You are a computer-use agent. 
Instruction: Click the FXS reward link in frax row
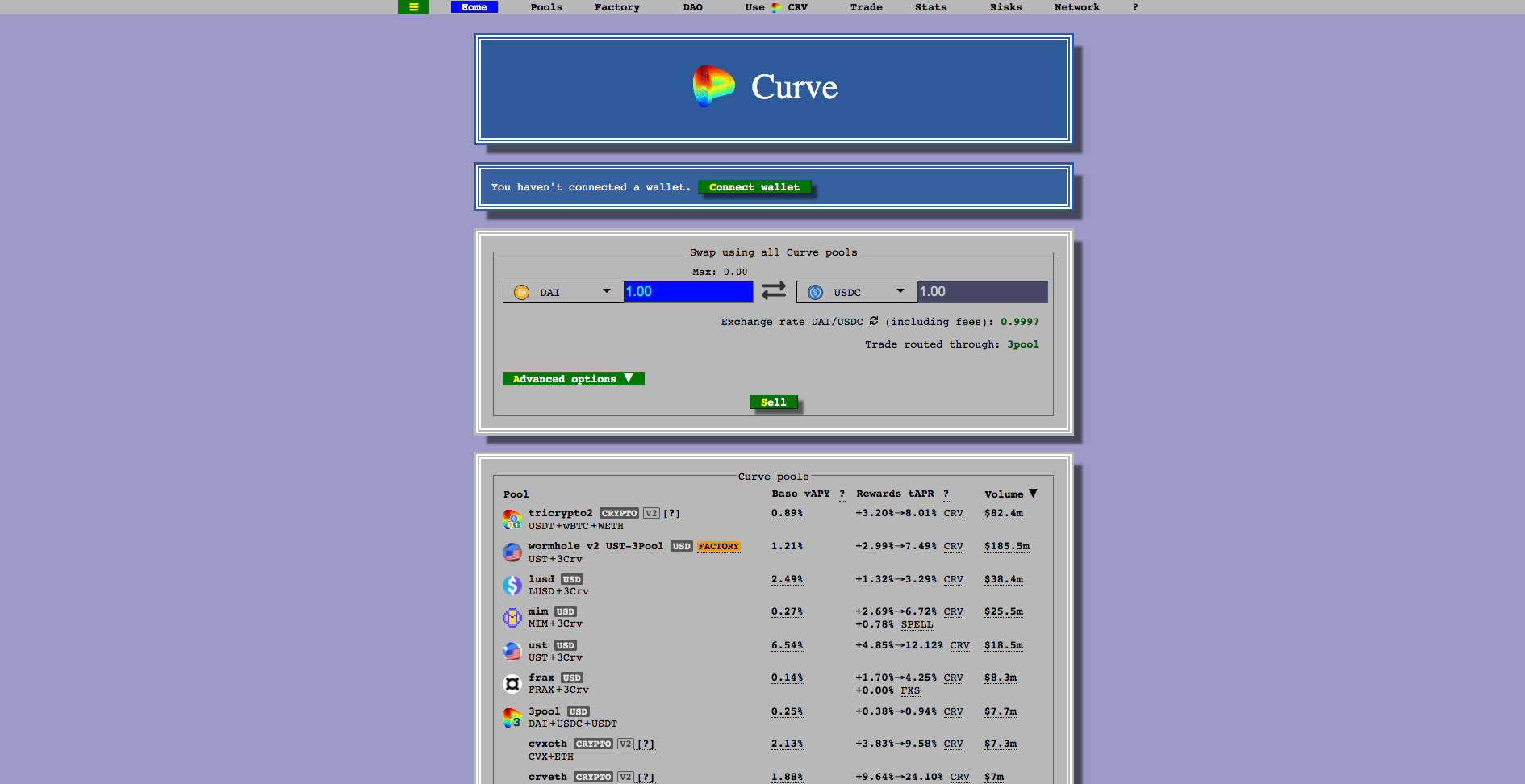coord(910,690)
